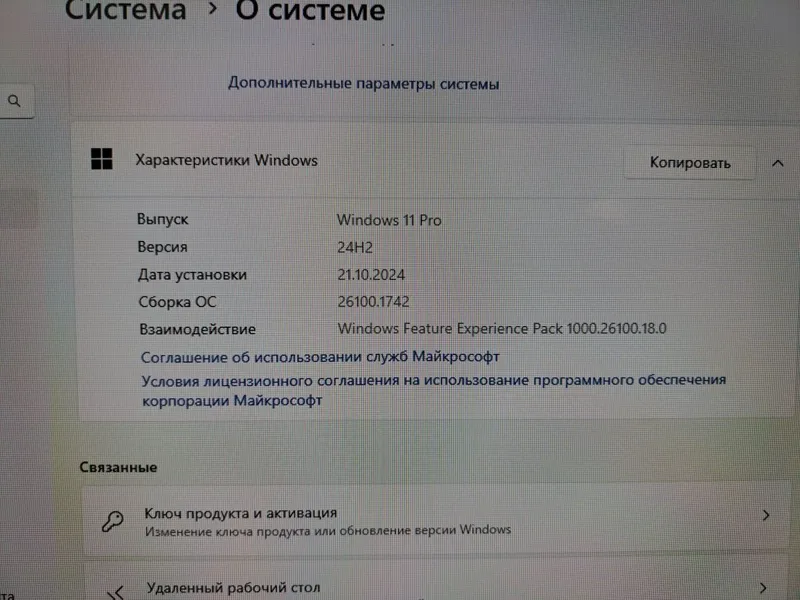Open Условия лицензионного соглашения link
The image size is (800, 600).
(x=433, y=390)
